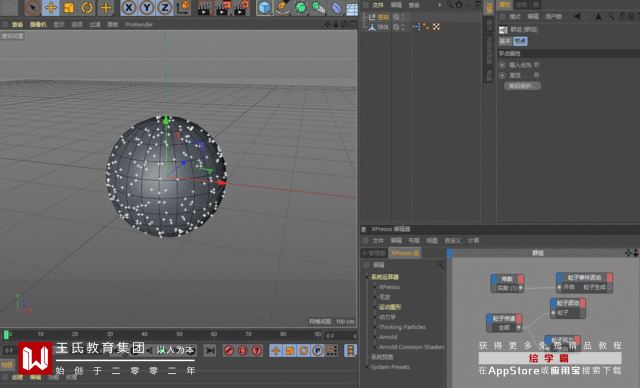Switch to the XPresso pool tab
Screen dimensions: 640x388
point(405,253)
